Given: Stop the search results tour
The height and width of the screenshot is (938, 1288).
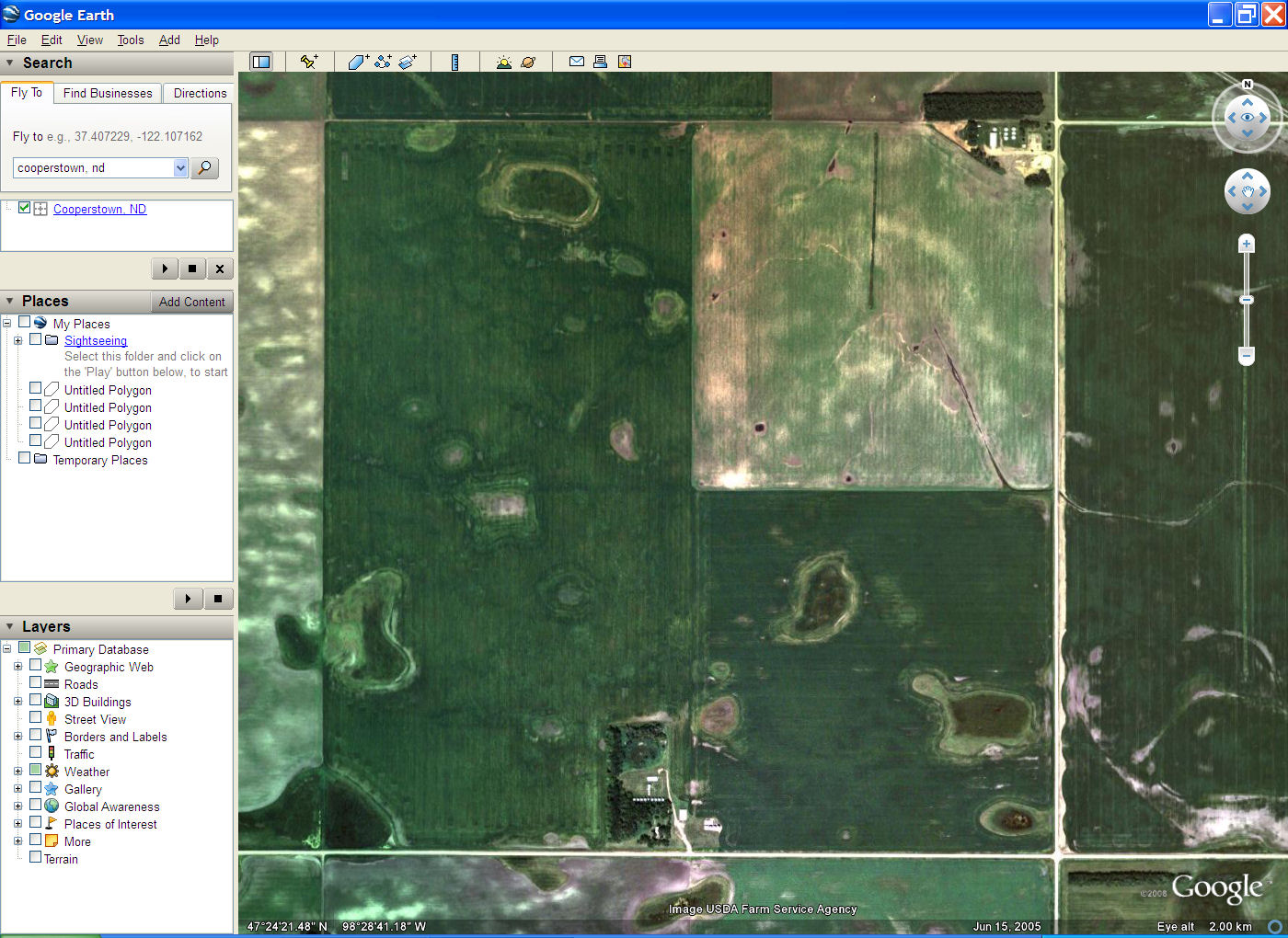Looking at the screenshot, I should coord(192,269).
